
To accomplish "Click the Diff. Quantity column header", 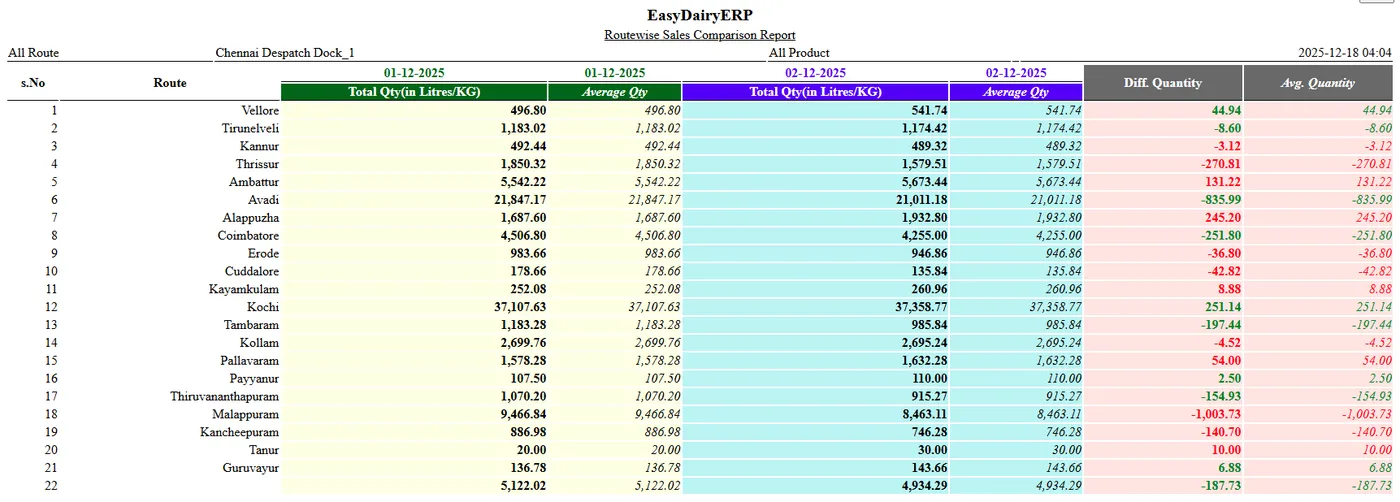I will click(x=1163, y=83).
